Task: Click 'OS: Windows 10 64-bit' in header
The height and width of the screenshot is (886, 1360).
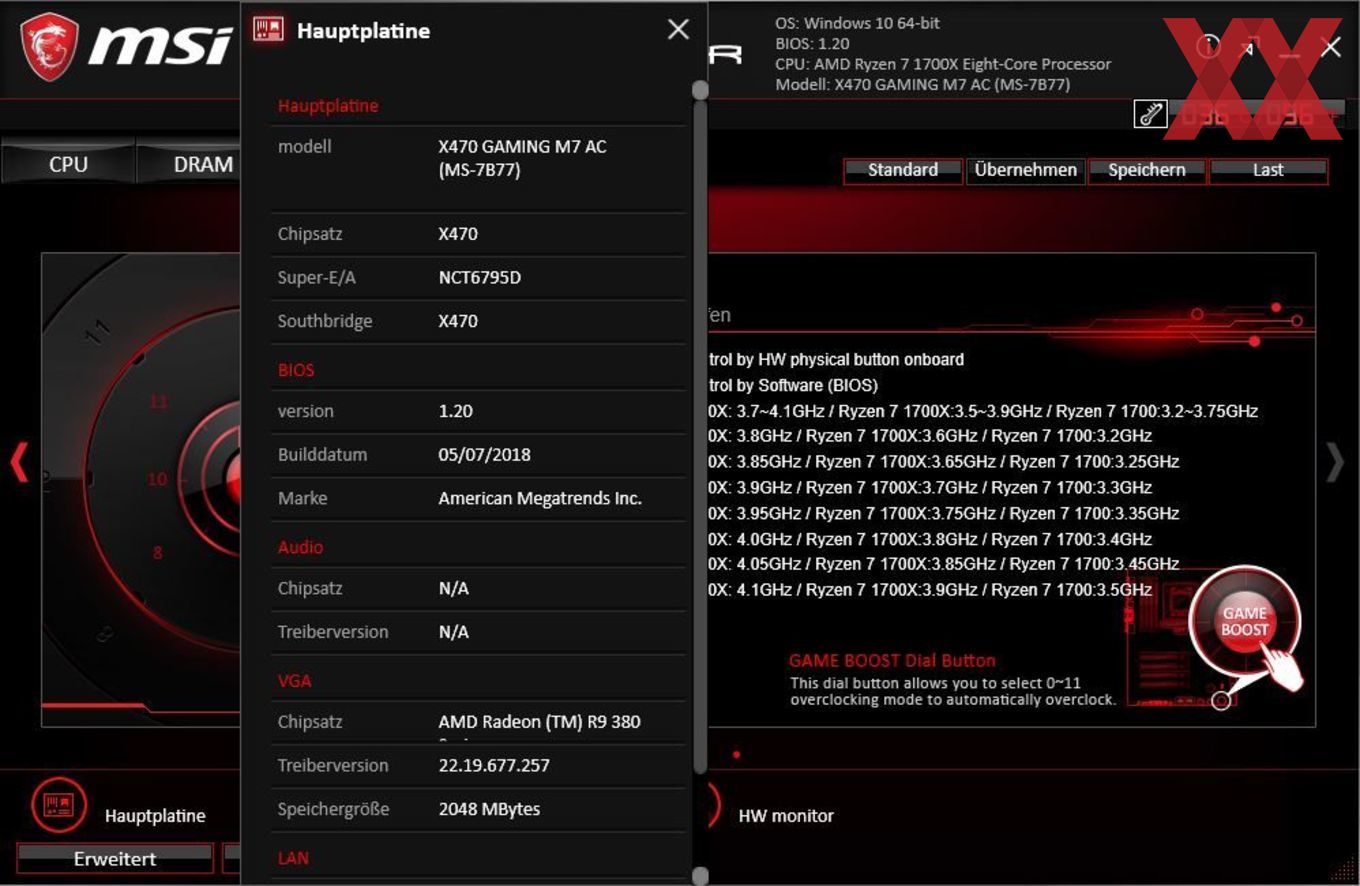Action: [858, 23]
